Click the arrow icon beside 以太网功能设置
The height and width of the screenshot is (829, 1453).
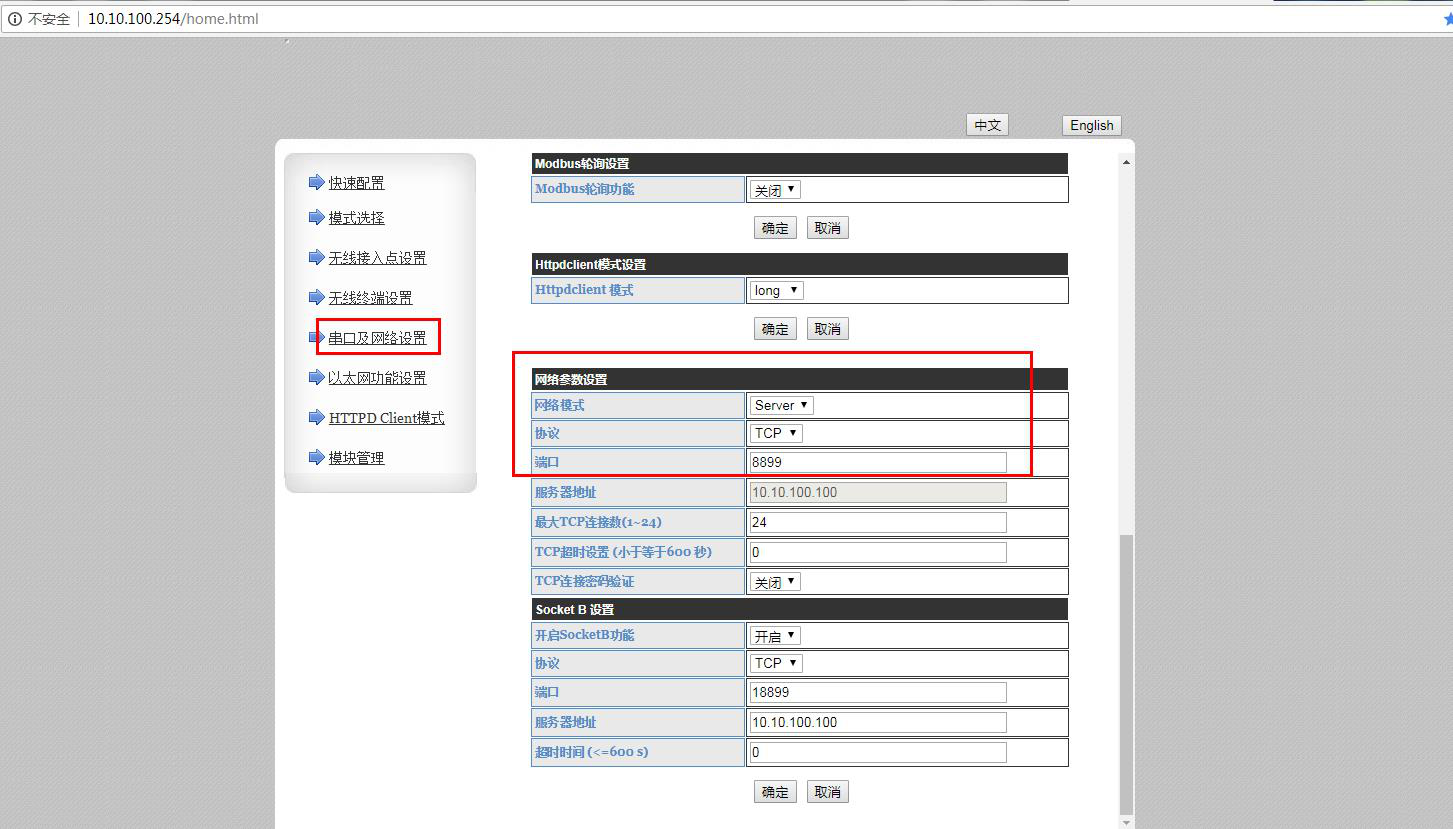tap(317, 377)
